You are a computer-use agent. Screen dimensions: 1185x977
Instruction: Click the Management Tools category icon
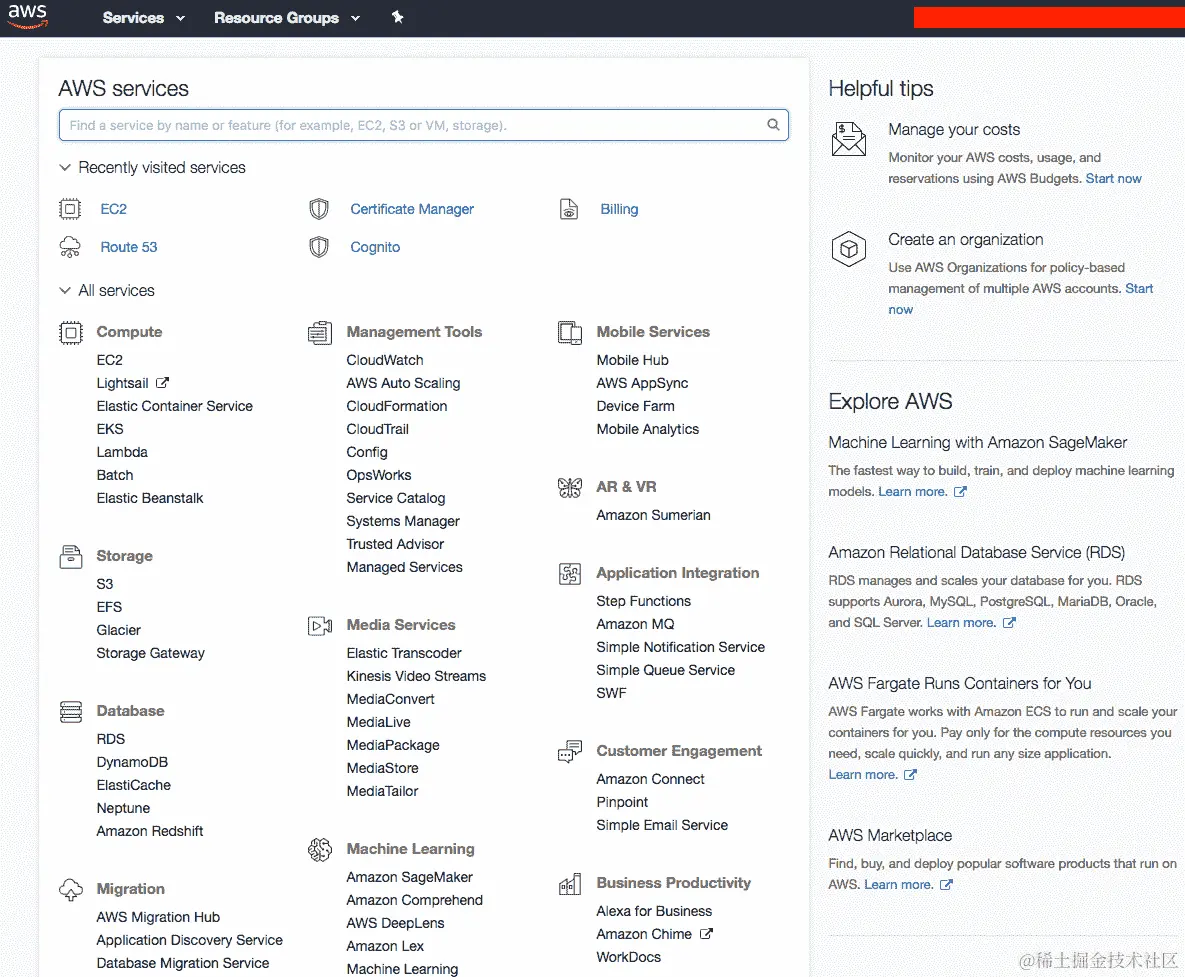coord(320,332)
